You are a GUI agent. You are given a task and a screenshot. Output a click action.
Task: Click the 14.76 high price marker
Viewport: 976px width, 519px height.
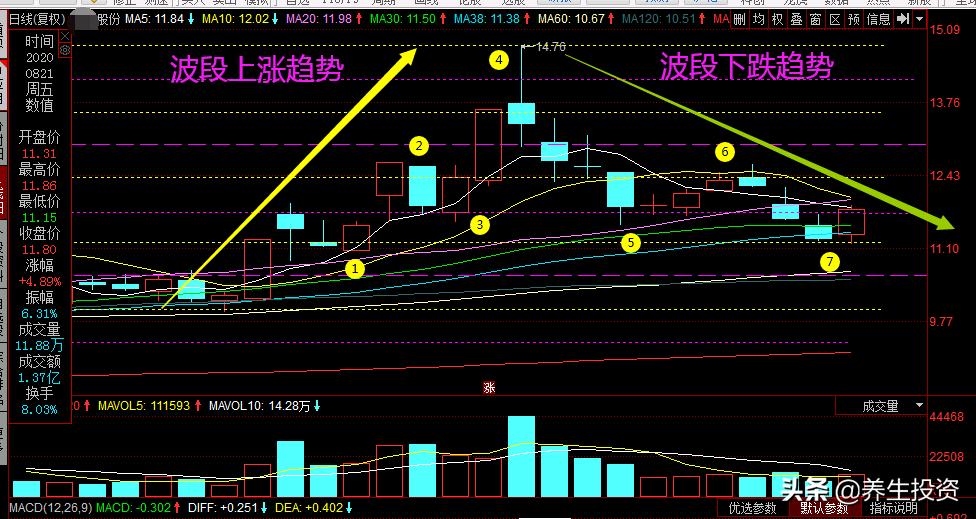[x=550, y=47]
